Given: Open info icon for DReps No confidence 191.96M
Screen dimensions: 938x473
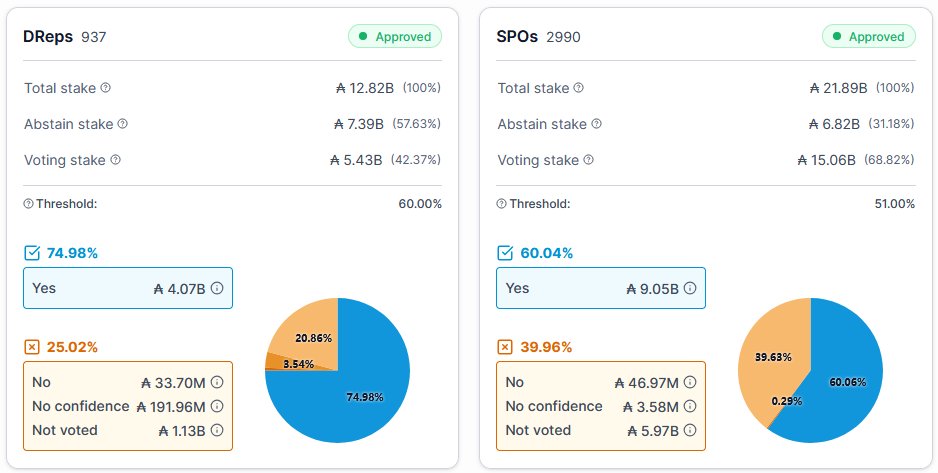Looking at the screenshot, I should coord(217,406).
